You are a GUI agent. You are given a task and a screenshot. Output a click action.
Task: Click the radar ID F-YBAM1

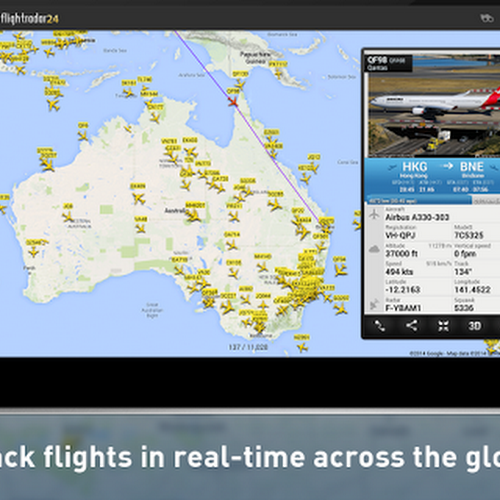pos(403,308)
